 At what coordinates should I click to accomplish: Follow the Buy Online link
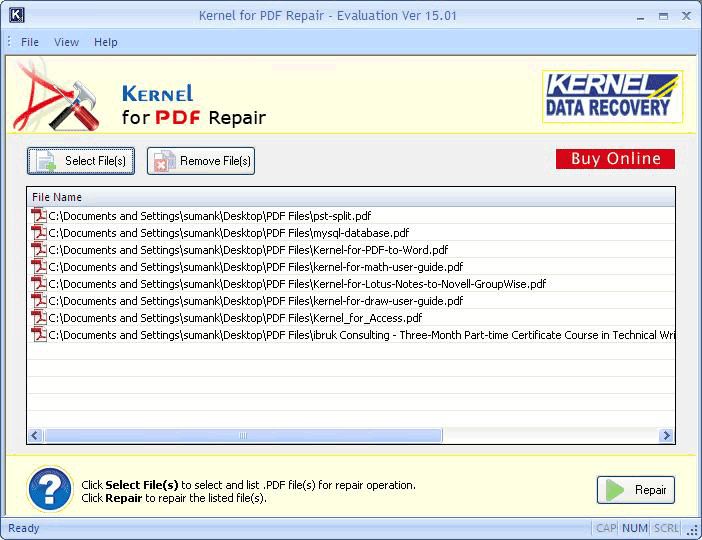tap(615, 159)
